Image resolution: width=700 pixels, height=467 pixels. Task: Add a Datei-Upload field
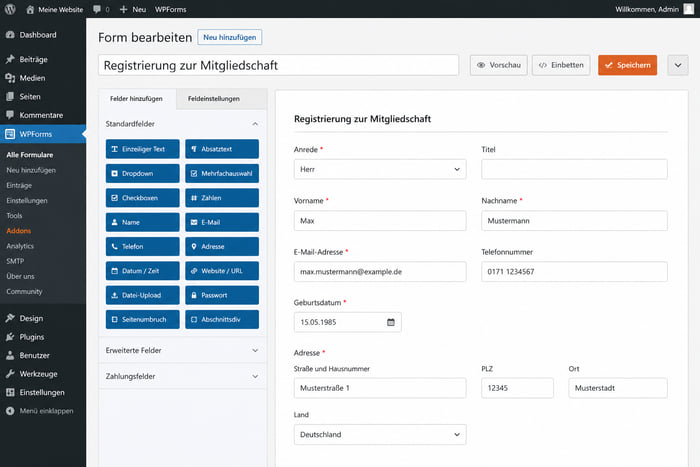pyautogui.click(x=142, y=295)
